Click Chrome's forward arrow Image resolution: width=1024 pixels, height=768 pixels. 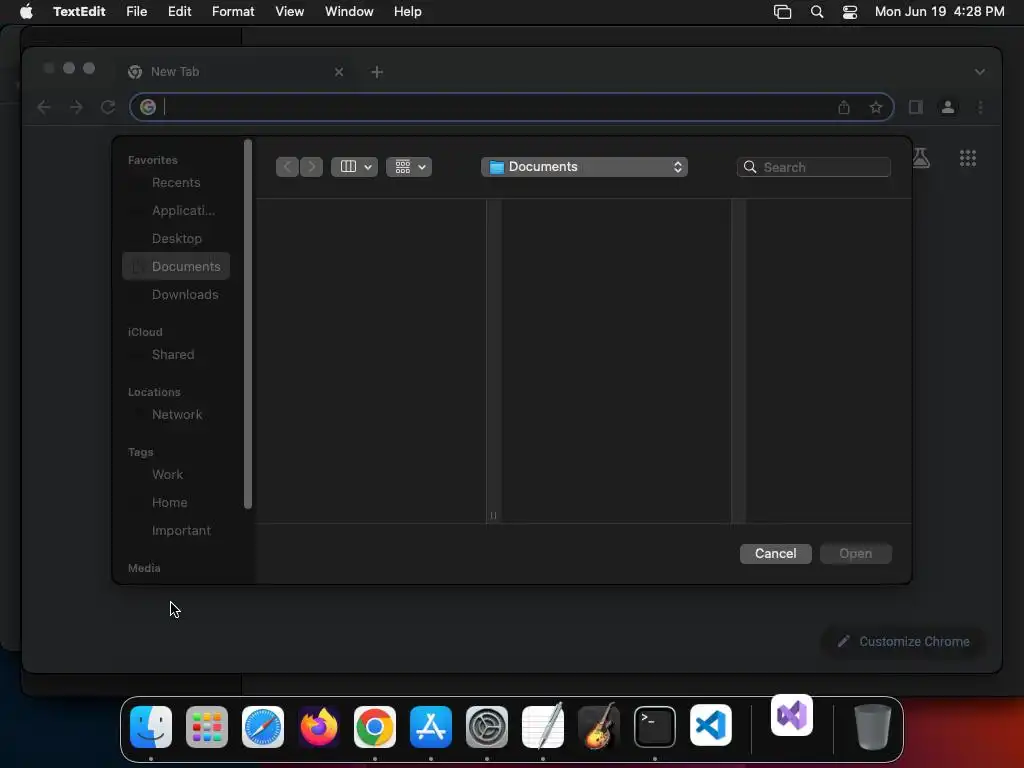[x=76, y=107]
